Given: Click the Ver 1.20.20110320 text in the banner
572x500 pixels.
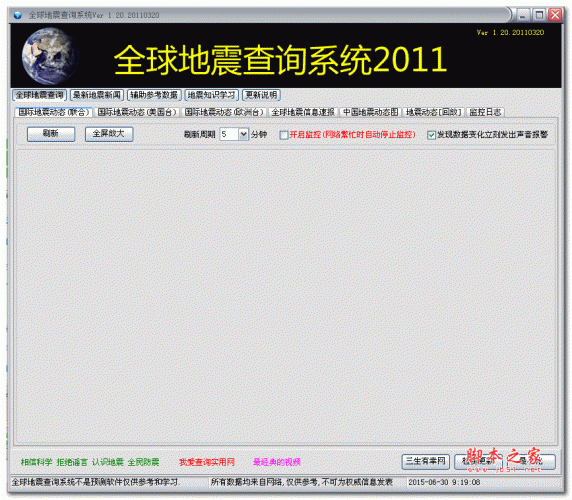Looking at the screenshot, I should coord(510,32).
